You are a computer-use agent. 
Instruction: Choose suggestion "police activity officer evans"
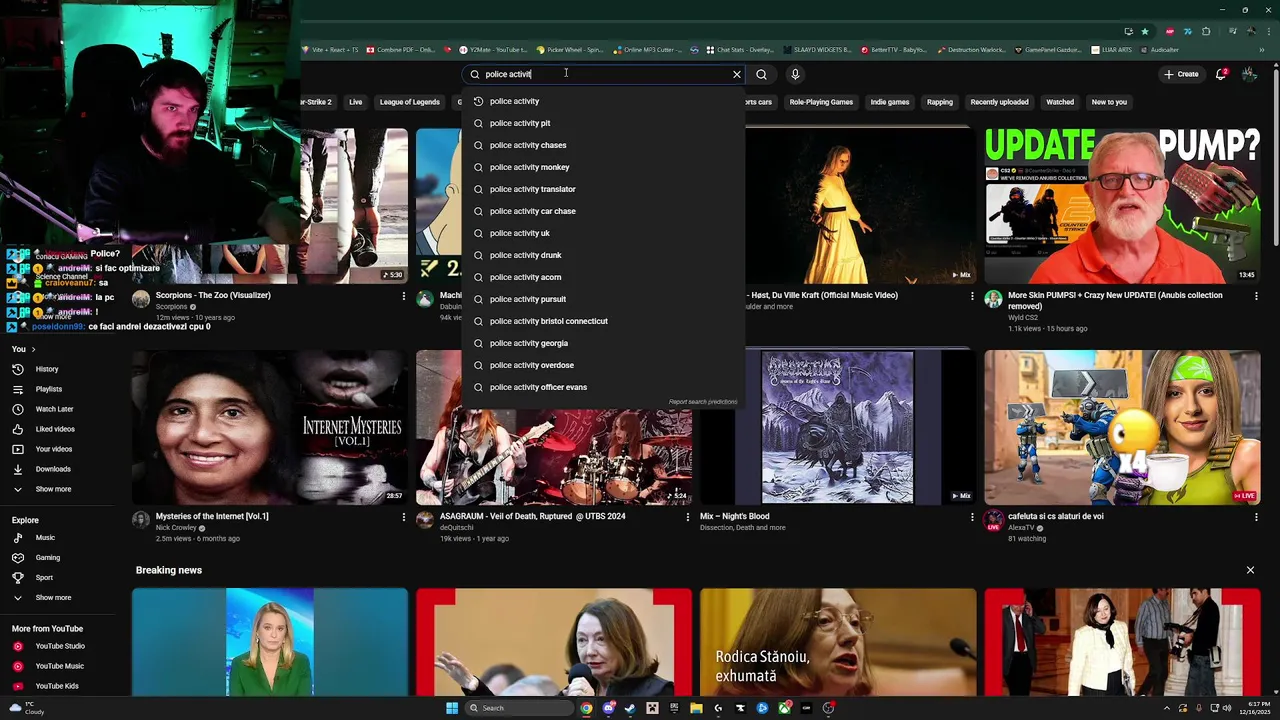[604, 387]
